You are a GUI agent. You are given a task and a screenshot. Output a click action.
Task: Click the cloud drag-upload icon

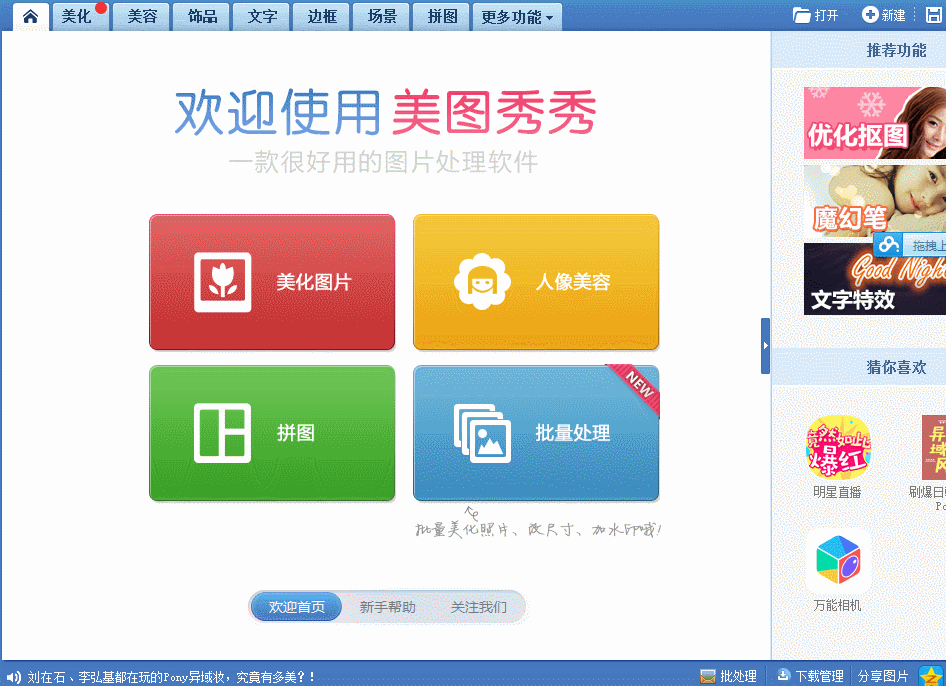coord(888,244)
